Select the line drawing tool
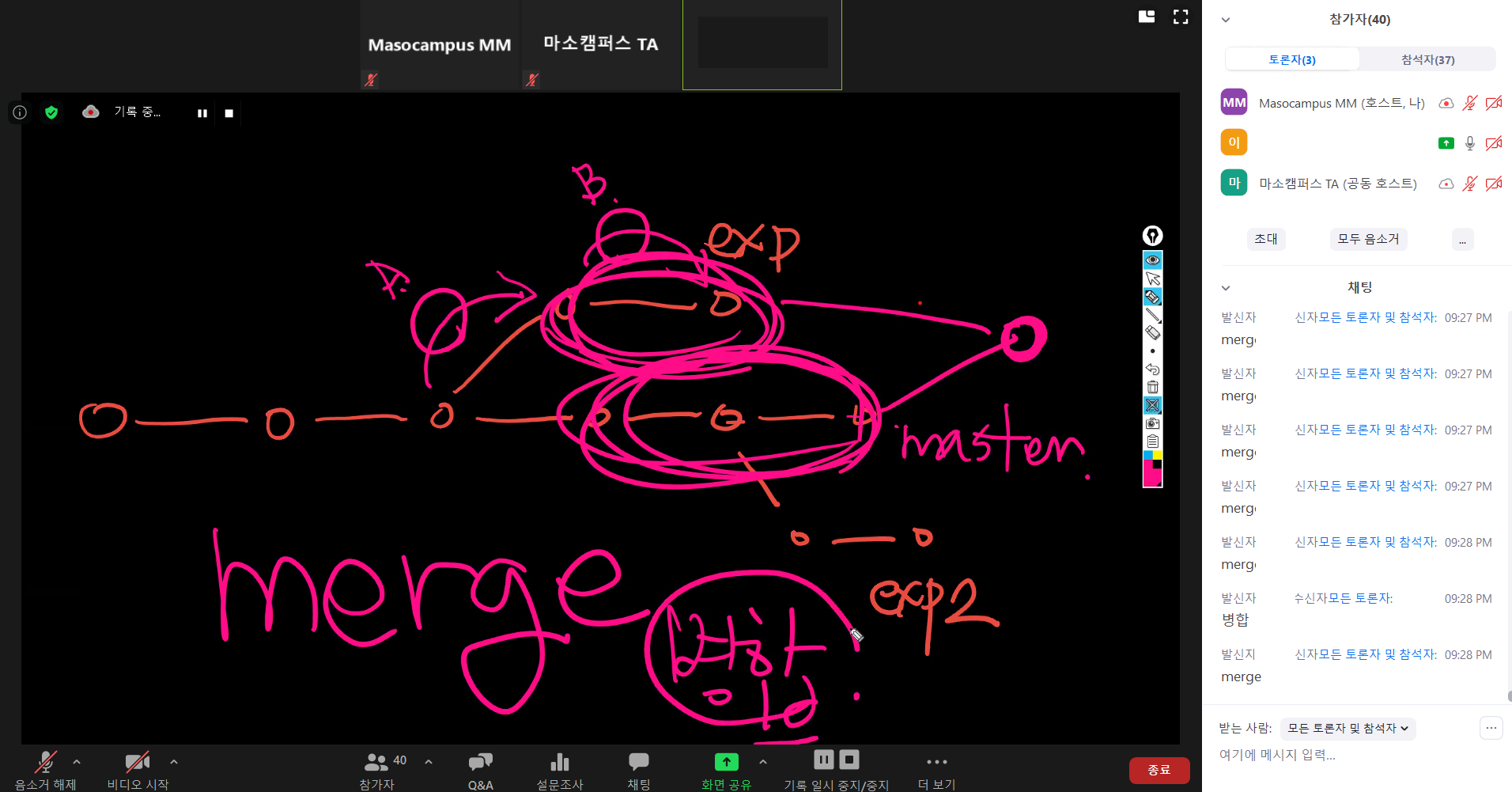 (x=1152, y=315)
